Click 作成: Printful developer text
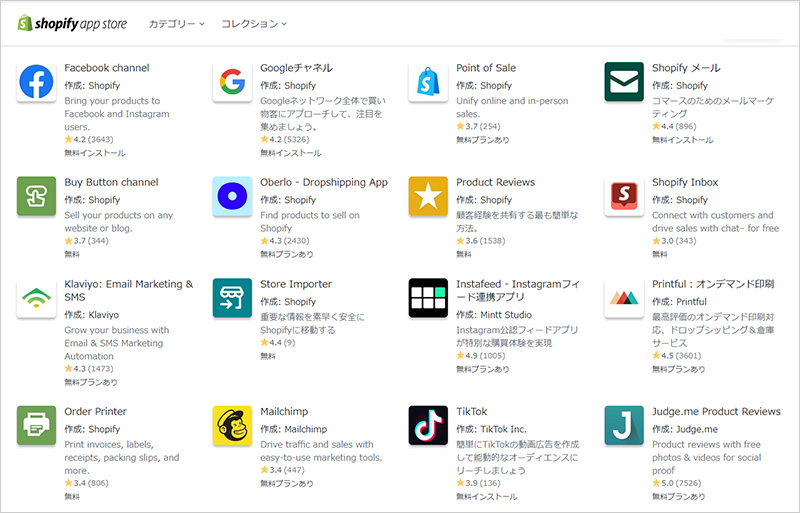Image resolution: width=800 pixels, height=513 pixels. pos(679,302)
